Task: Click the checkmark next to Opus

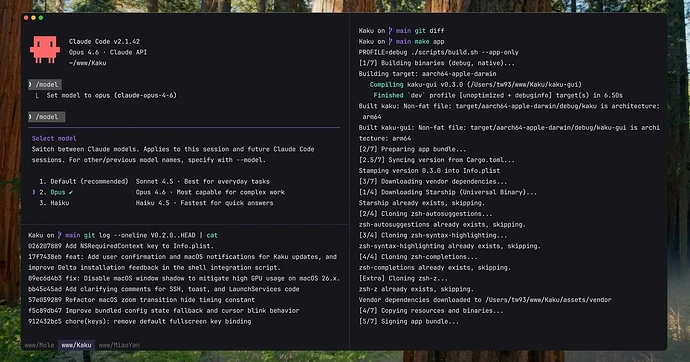Action: pos(71,192)
